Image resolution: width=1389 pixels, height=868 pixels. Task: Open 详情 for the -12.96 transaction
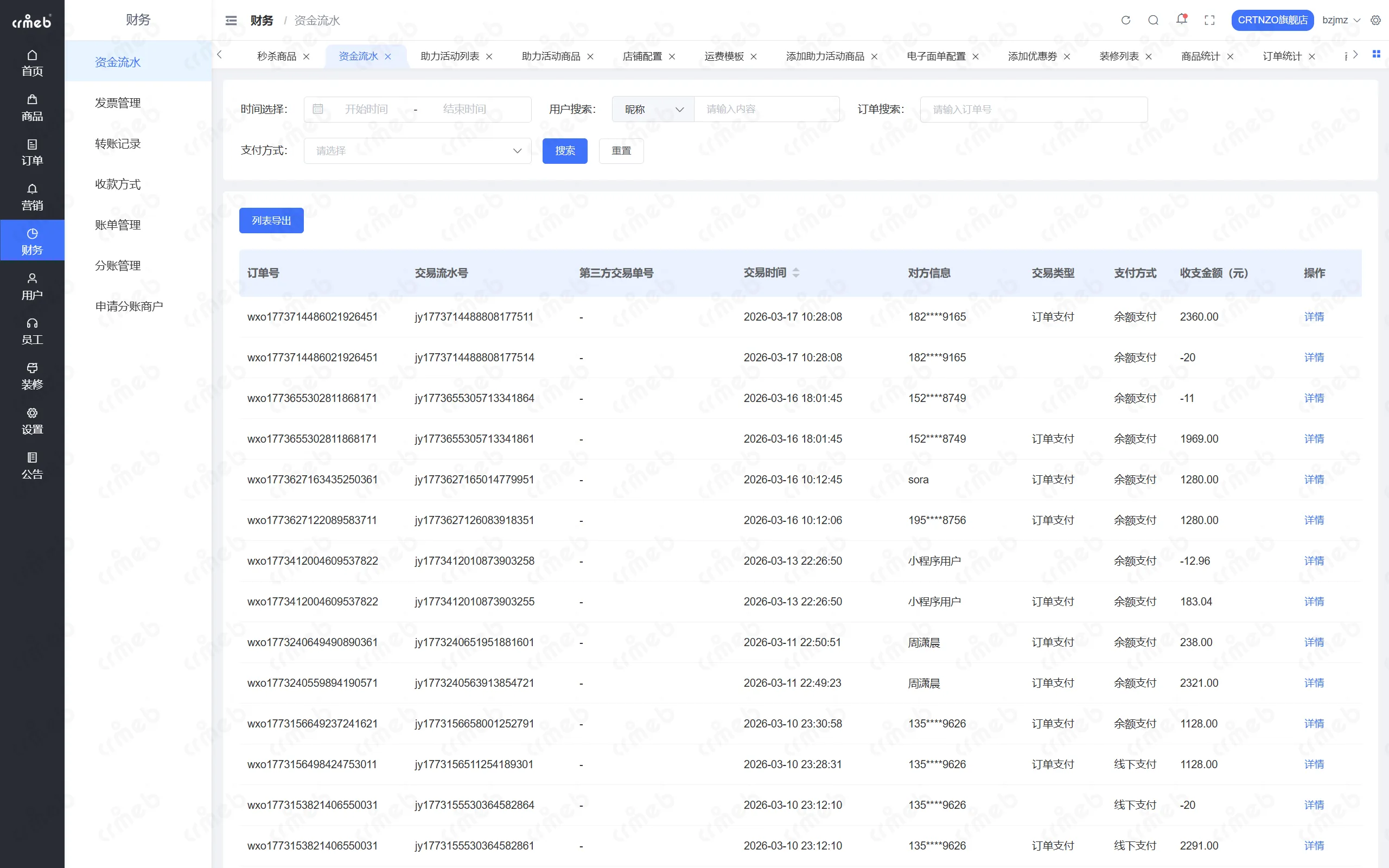(1314, 561)
